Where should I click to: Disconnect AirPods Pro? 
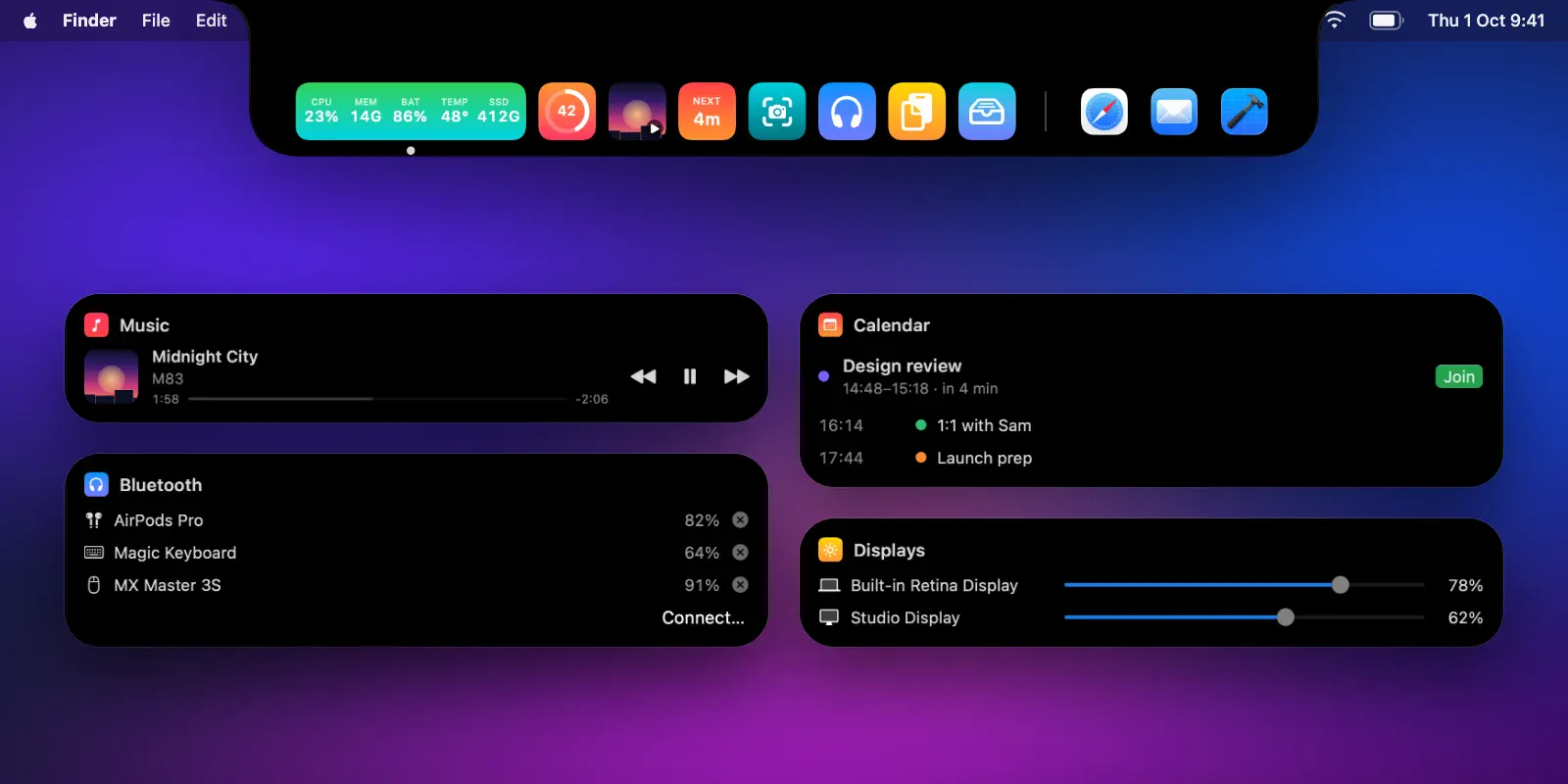[x=741, y=520]
